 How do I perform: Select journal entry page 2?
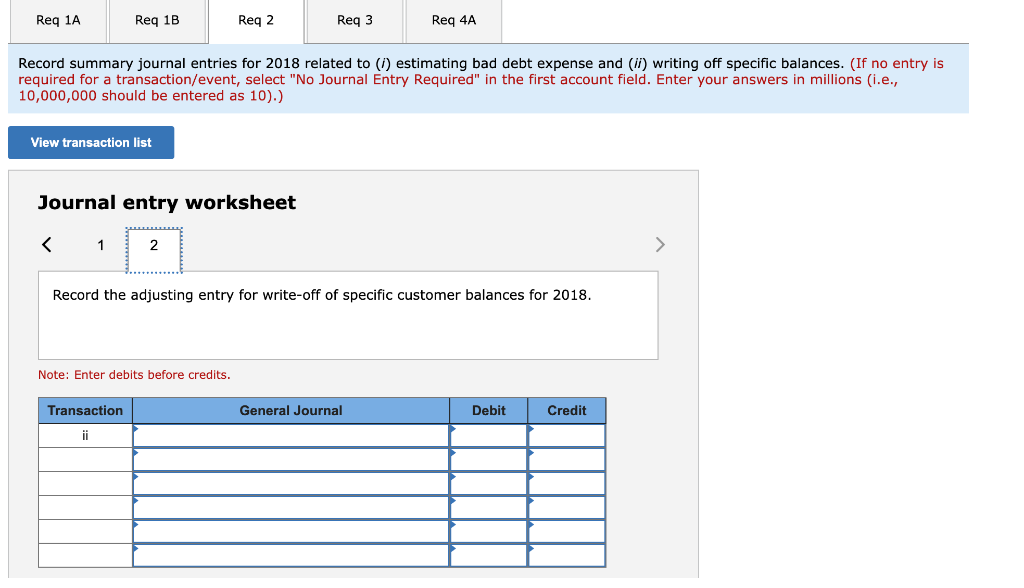(x=153, y=244)
